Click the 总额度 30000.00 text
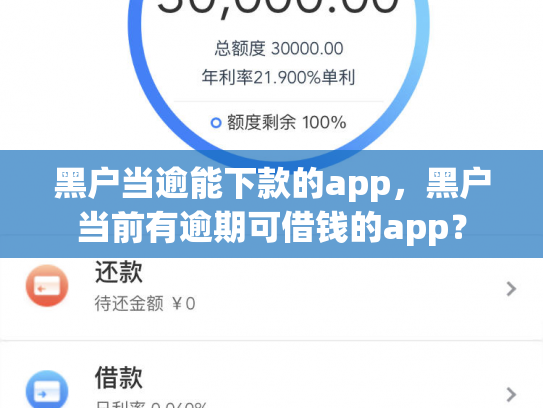Viewport: 543px width, 408px height. [279, 48]
